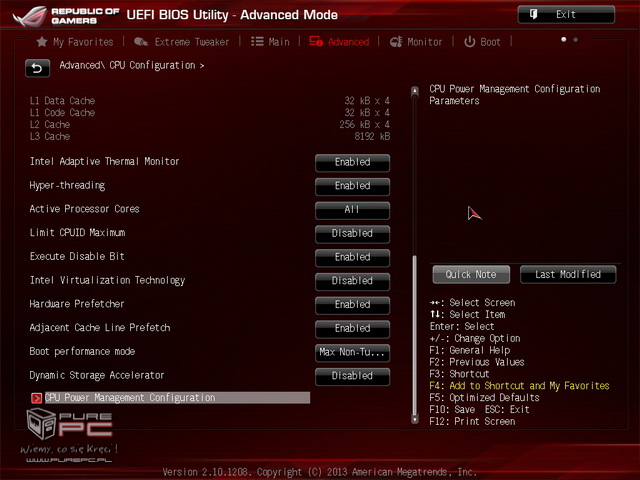Viewport: 640px width, 480px height.
Task: Click the F10: Save hint text
Action: pyautogui.click(x=452, y=409)
